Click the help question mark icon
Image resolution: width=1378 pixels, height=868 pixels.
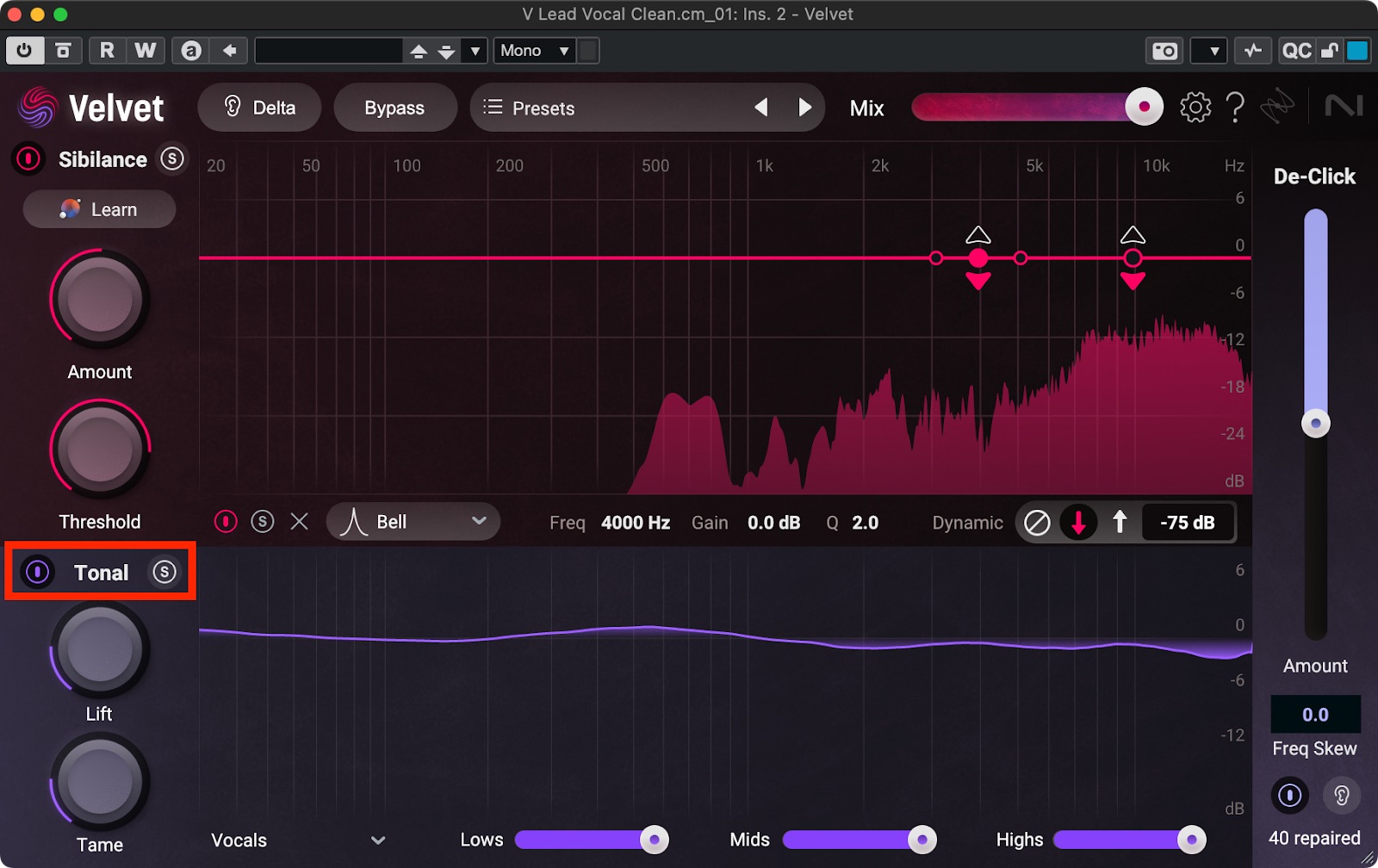1235,108
